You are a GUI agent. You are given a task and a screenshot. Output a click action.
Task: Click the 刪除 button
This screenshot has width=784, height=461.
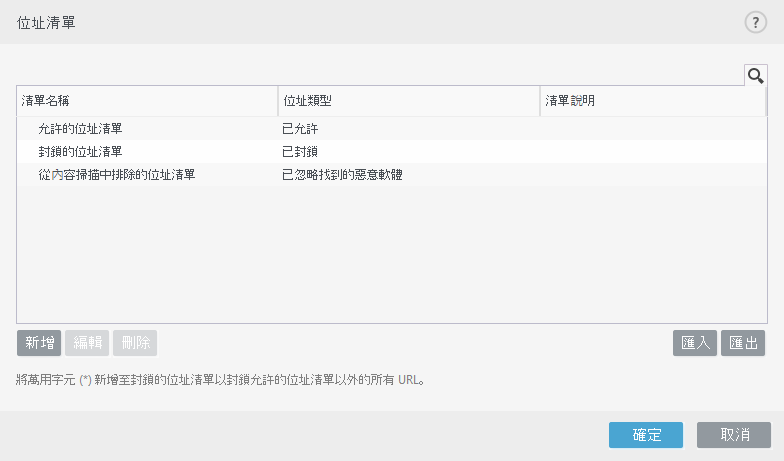click(135, 343)
